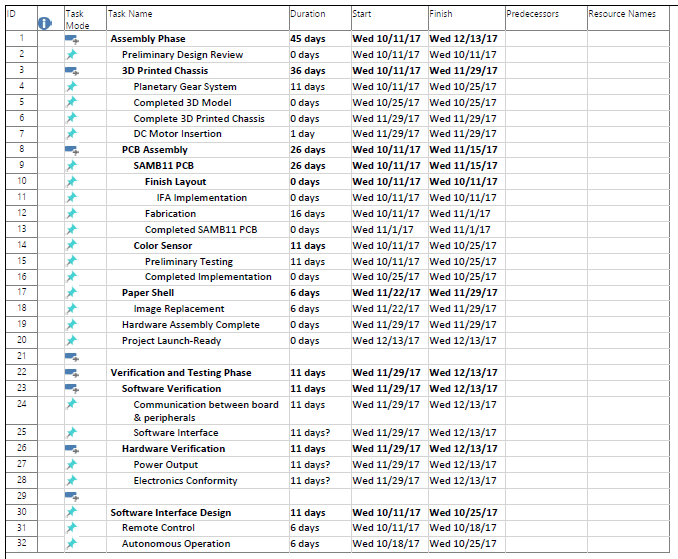Image resolution: width=678 pixels, height=559 pixels.
Task: Click Start date Wed 12/13/17 for Project Launch-Ready
Action: point(390,341)
